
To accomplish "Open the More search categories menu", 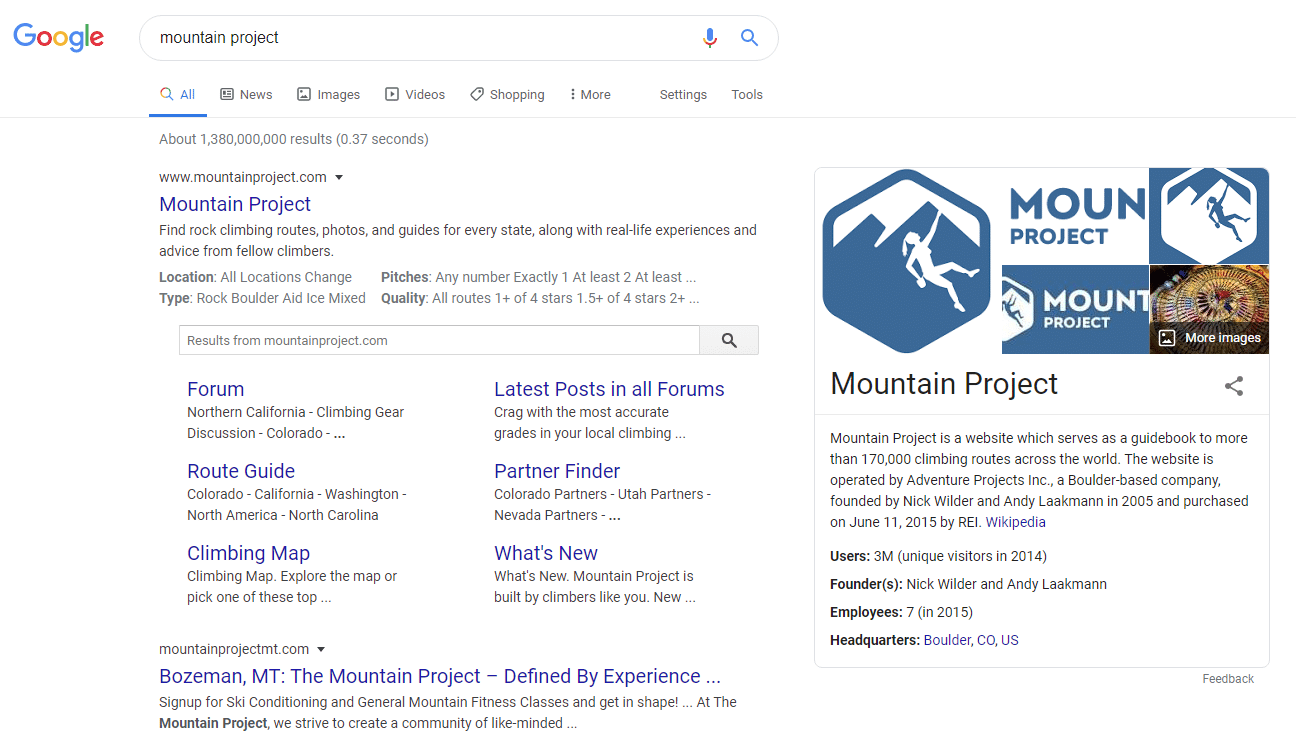I will (590, 94).
